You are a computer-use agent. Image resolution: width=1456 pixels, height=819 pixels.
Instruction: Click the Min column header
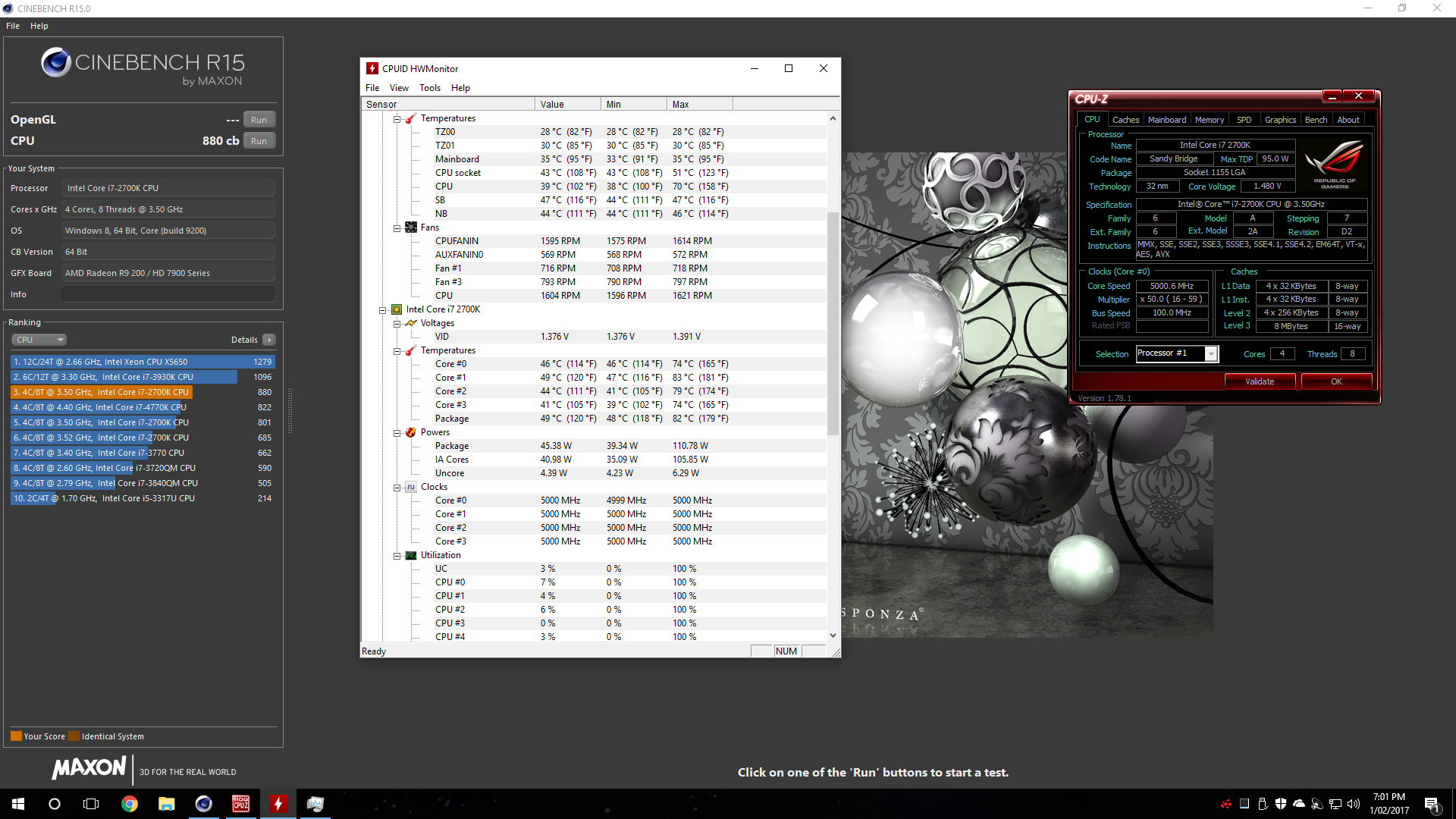coord(634,105)
